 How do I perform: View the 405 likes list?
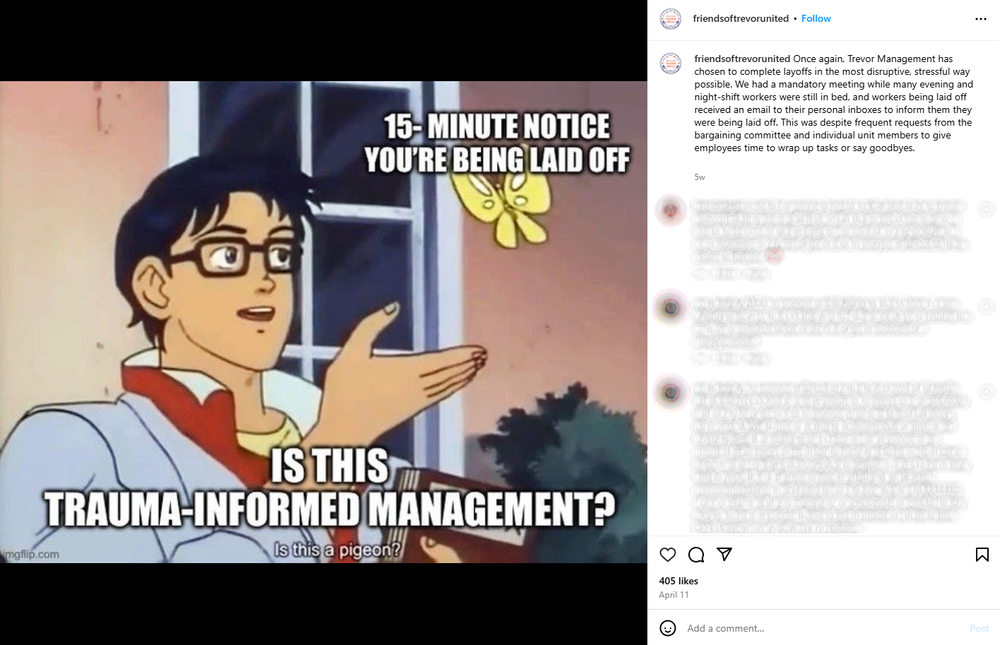678,581
